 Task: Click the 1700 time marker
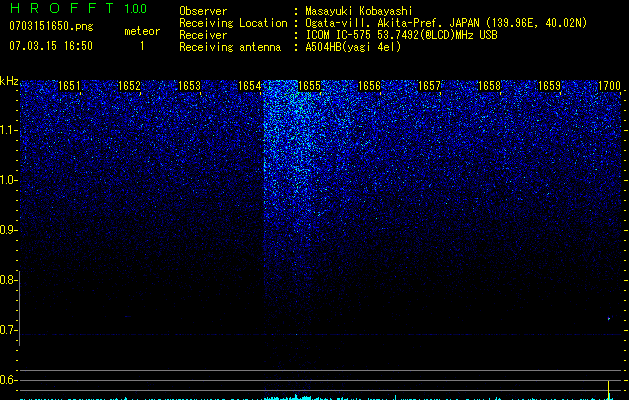[609, 86]
